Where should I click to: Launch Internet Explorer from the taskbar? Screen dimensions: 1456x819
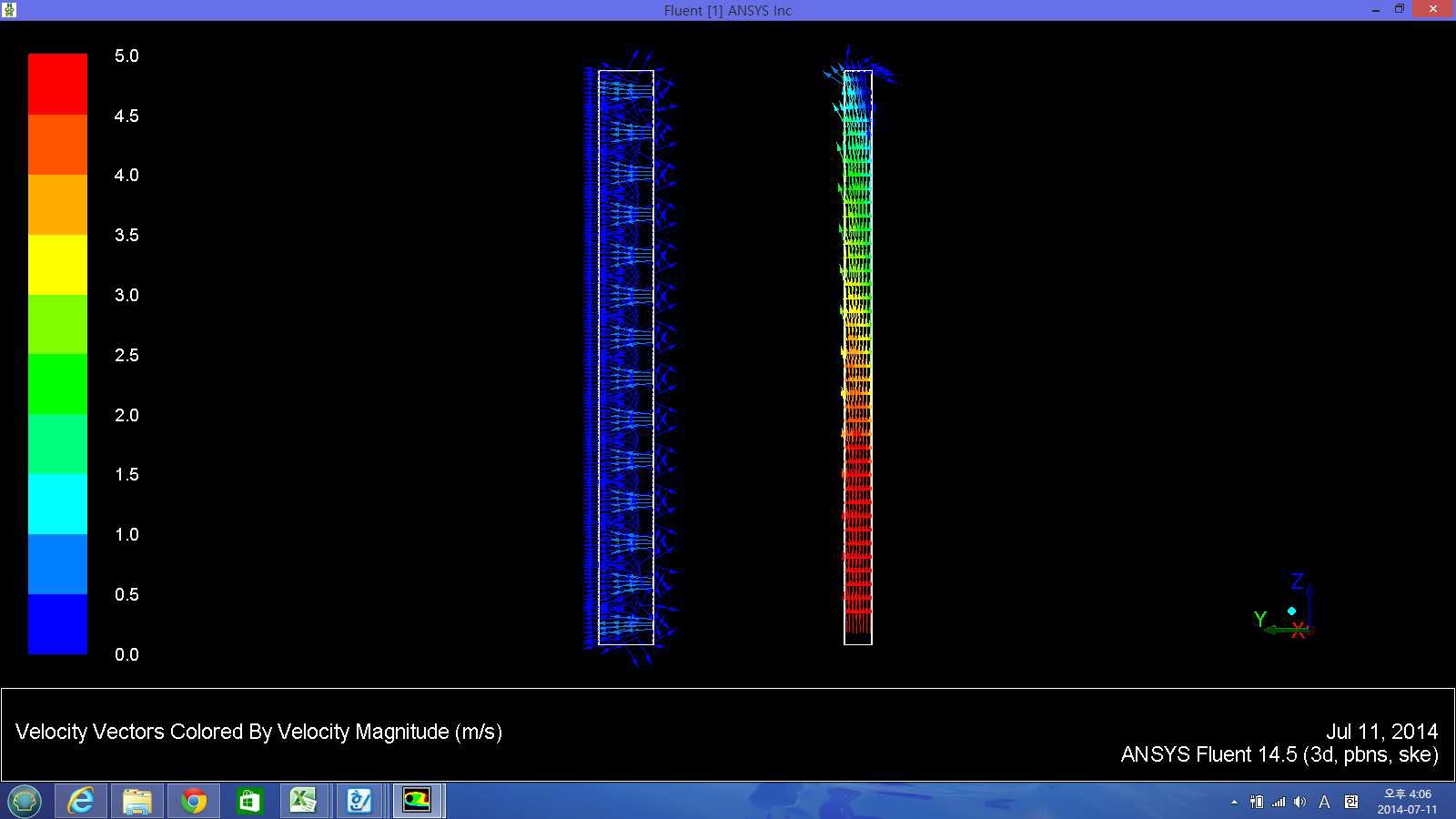[81, 801]
